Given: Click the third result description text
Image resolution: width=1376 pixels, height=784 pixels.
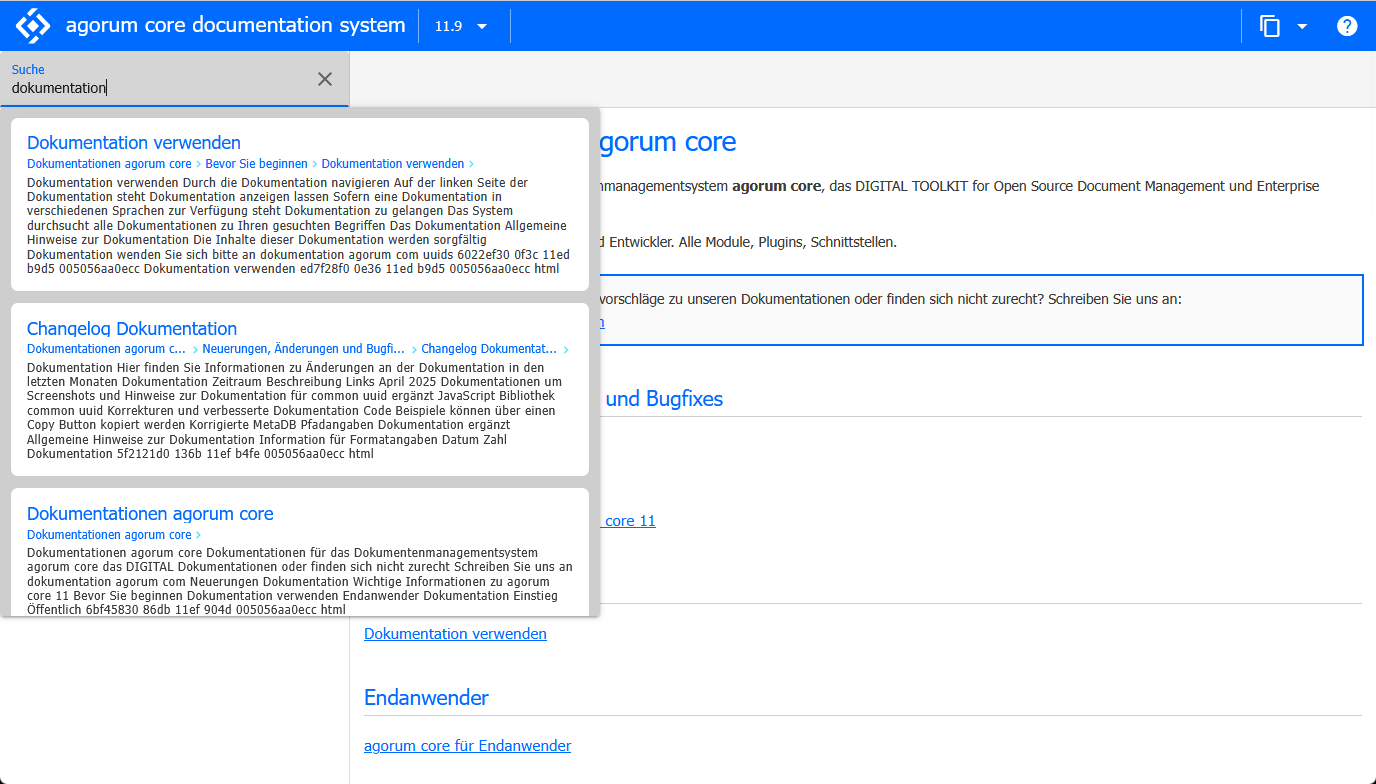Looking at the screenshot, I should point(298,581).
